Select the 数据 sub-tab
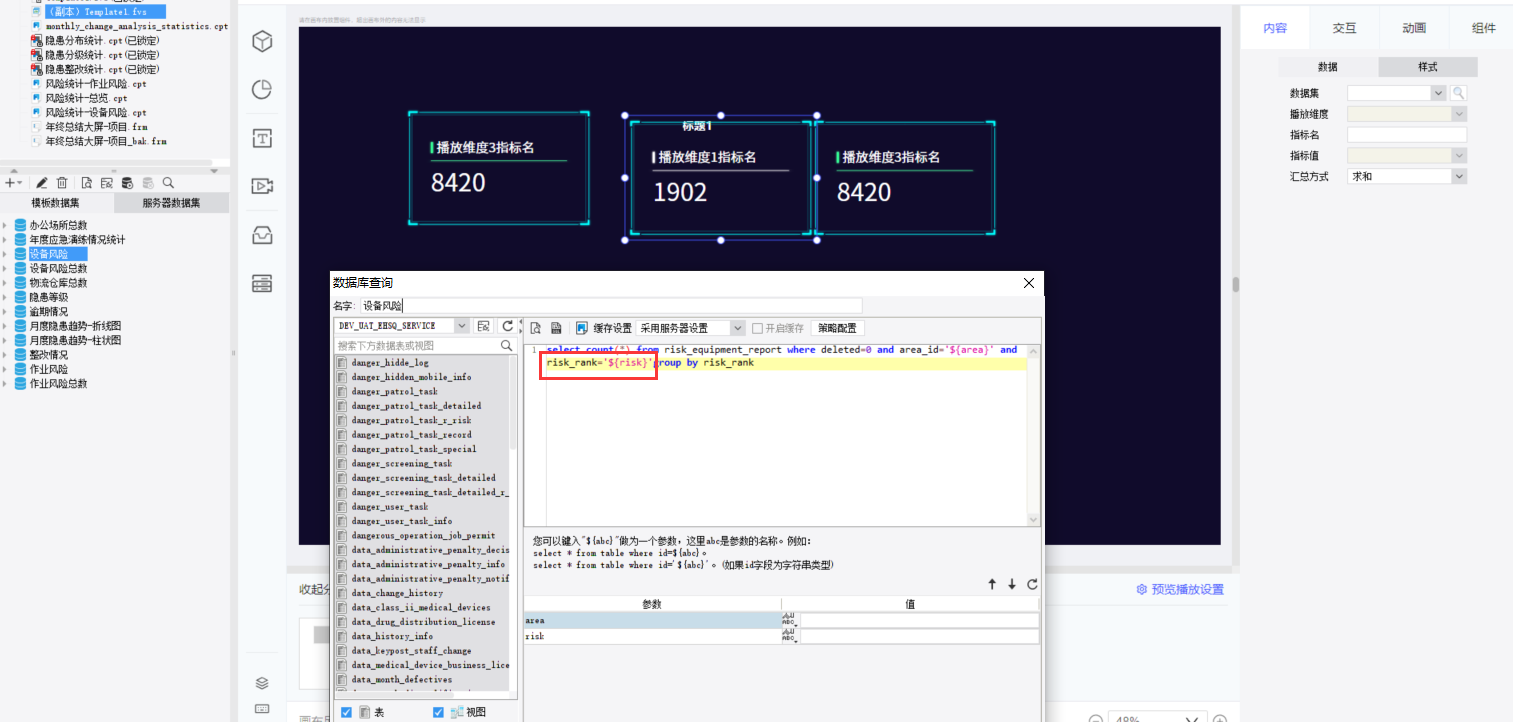Image resolution: width=1513 pixels, height=722 pixels. [x=1328, y=67]
